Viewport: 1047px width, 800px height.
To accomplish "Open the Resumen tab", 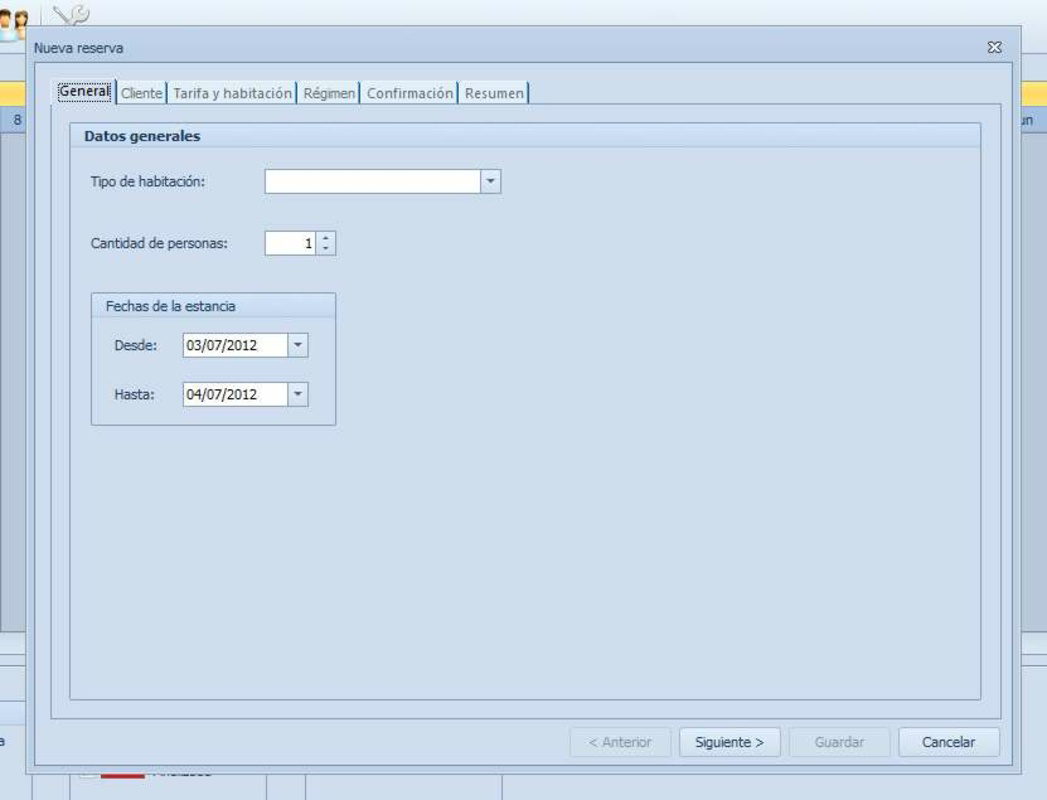I will click(x=494, y=93).
